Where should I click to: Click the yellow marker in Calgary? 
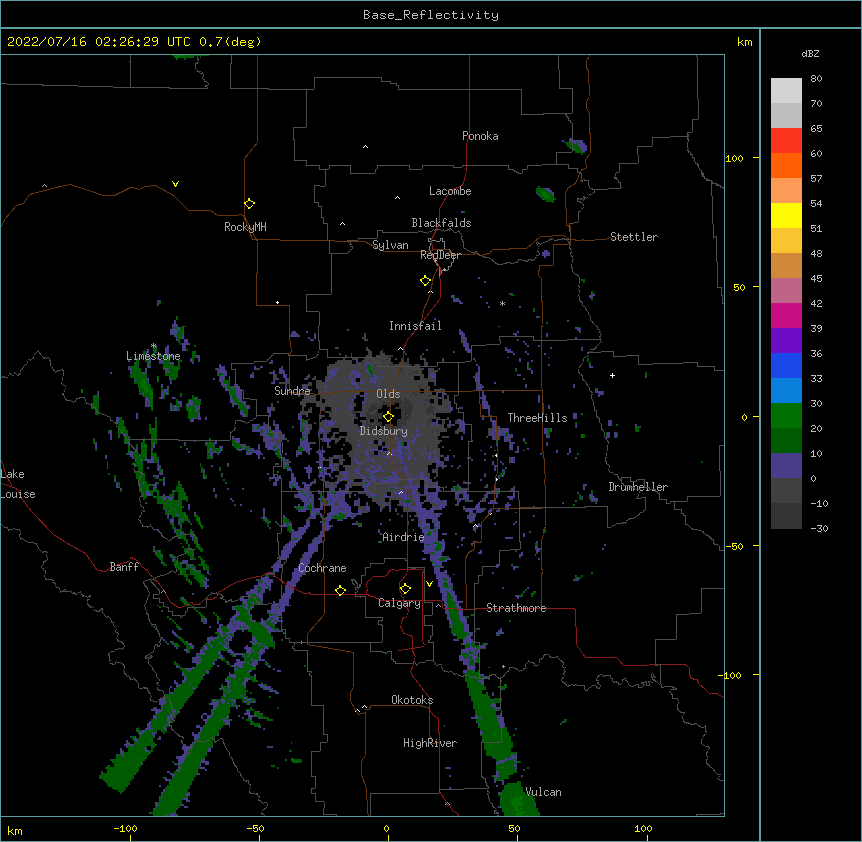pos(405,589)
